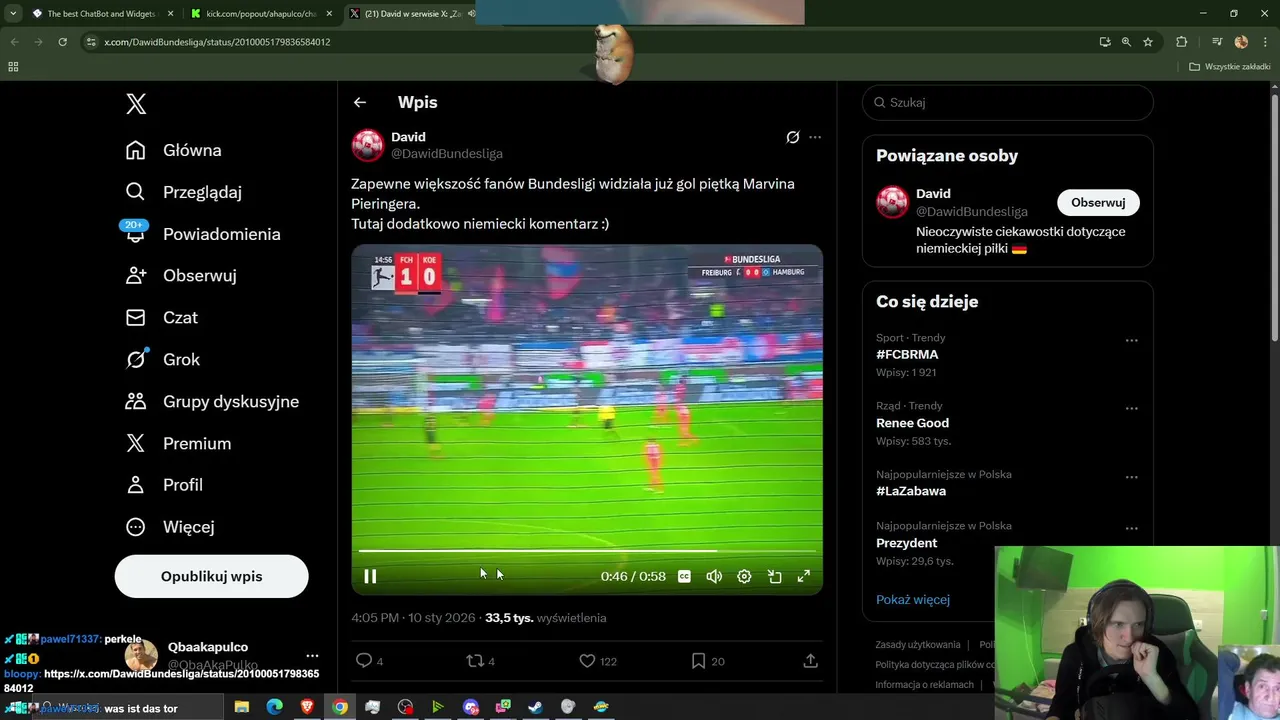Open Informacja o reklamach footer link

tap(924, 685)
